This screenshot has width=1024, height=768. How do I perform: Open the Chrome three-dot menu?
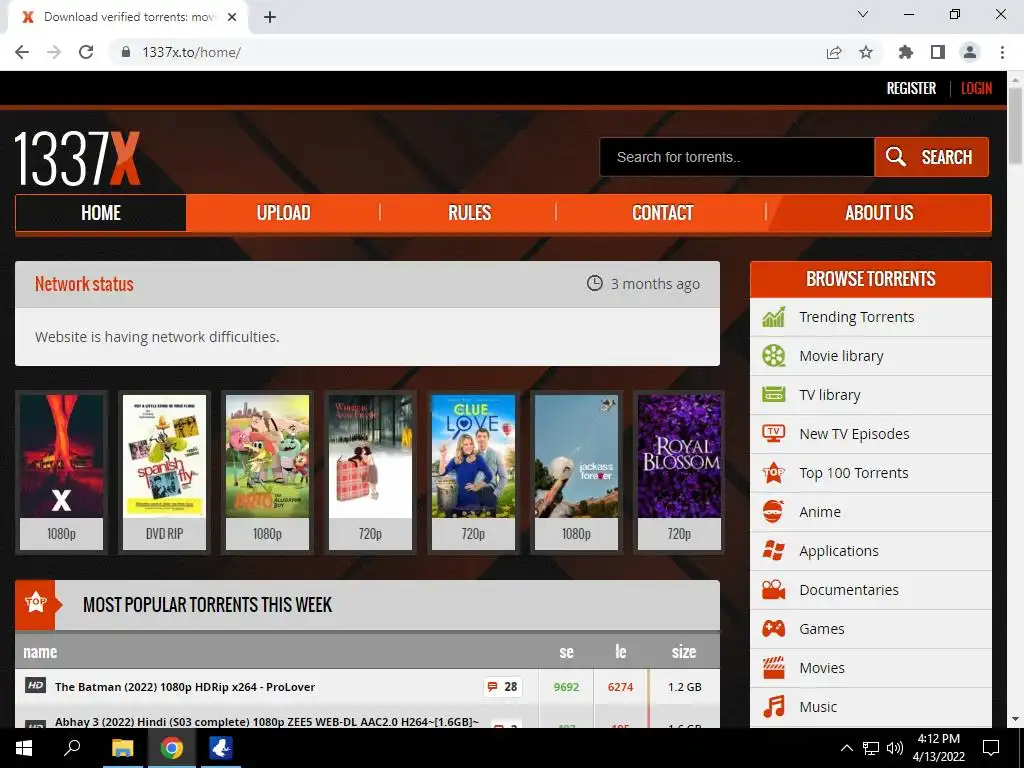1002,52
